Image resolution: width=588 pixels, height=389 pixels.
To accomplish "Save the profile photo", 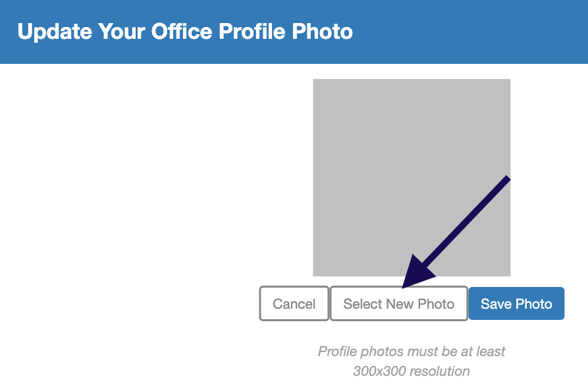I will tap(516, 303).
